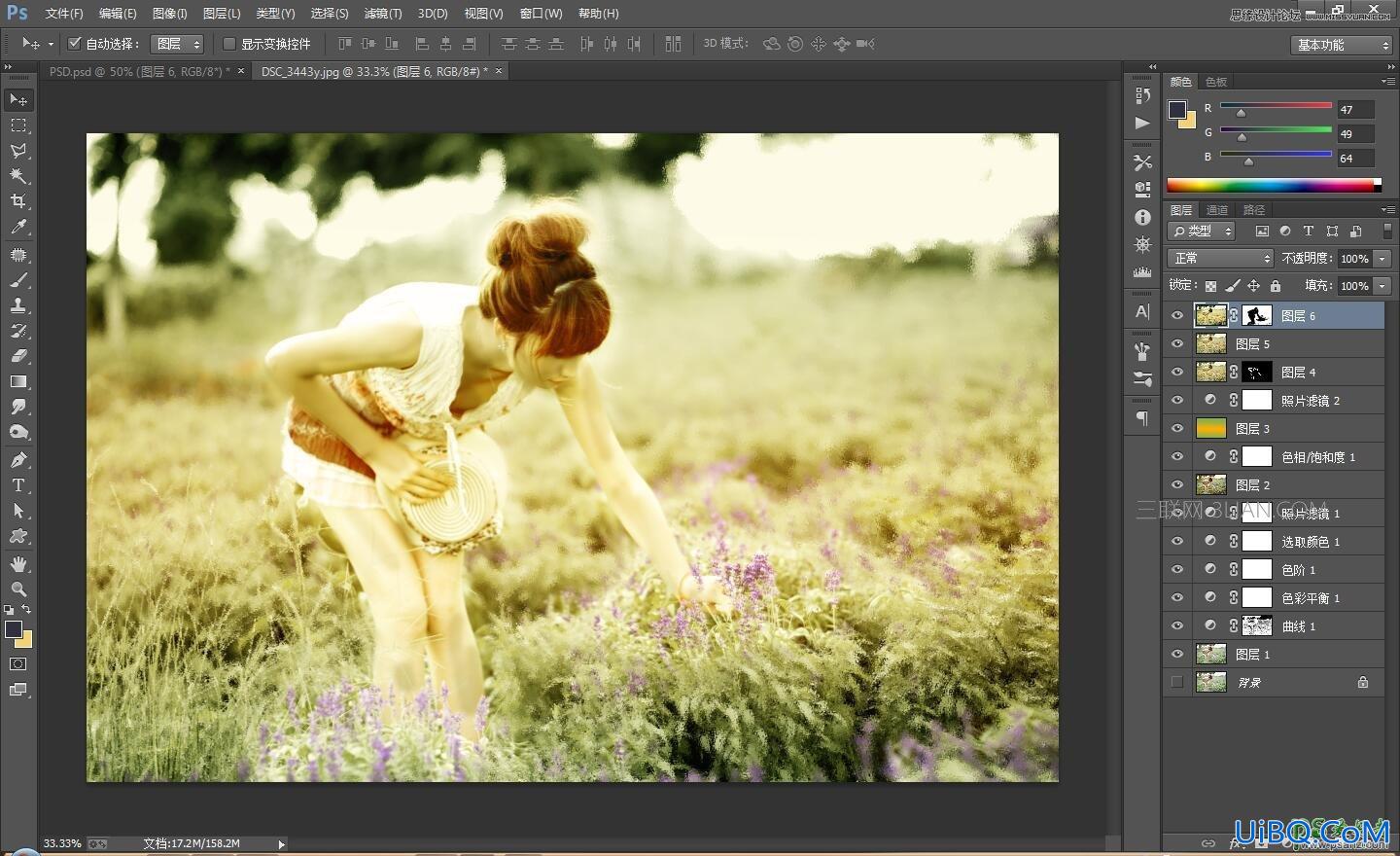Select the Horizontal Type tool
Image resolution: width=1400 pixels, height=856 pixels.
18,485
